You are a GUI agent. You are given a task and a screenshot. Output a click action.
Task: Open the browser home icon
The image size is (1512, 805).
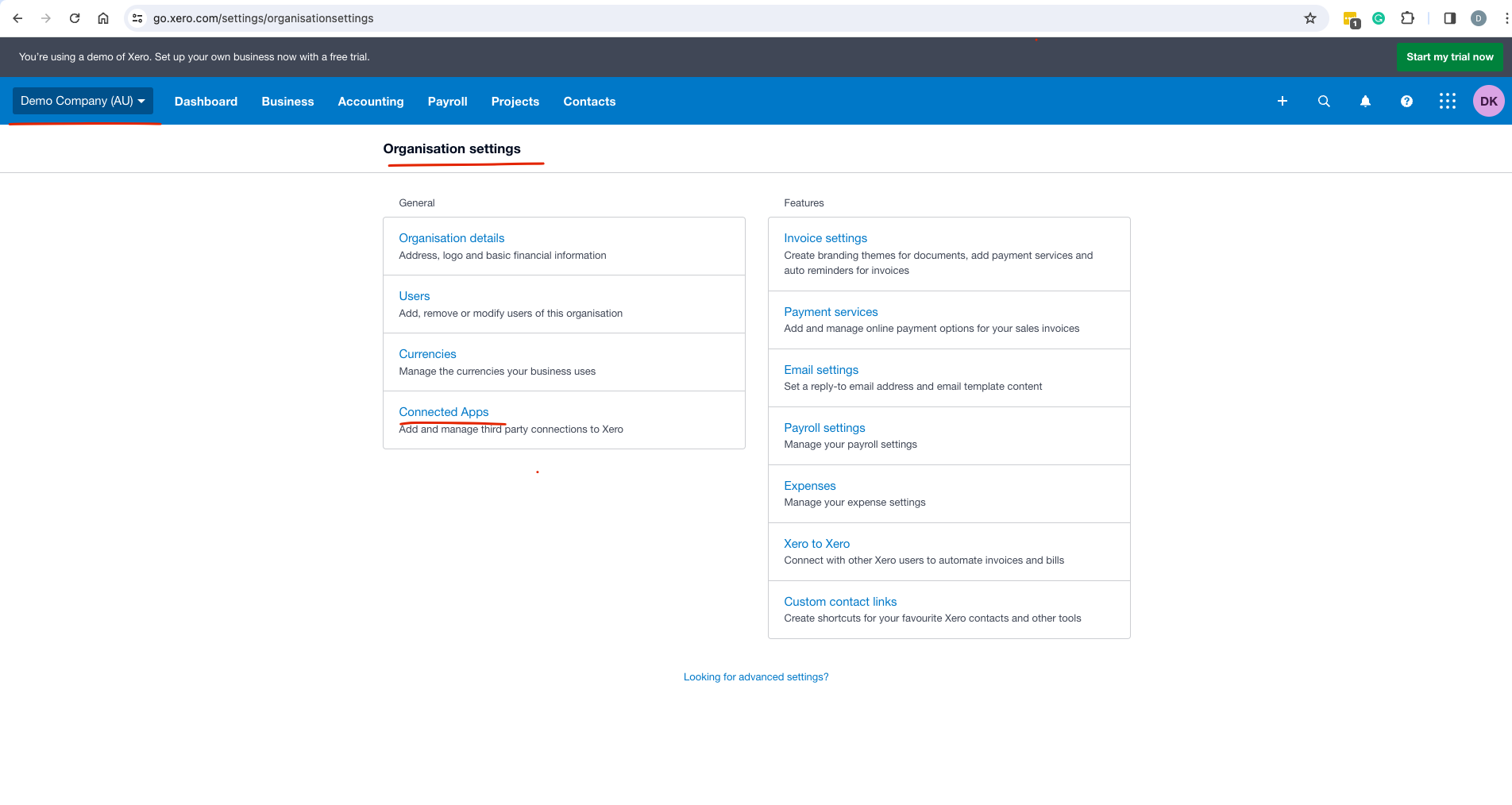(103, 18)
